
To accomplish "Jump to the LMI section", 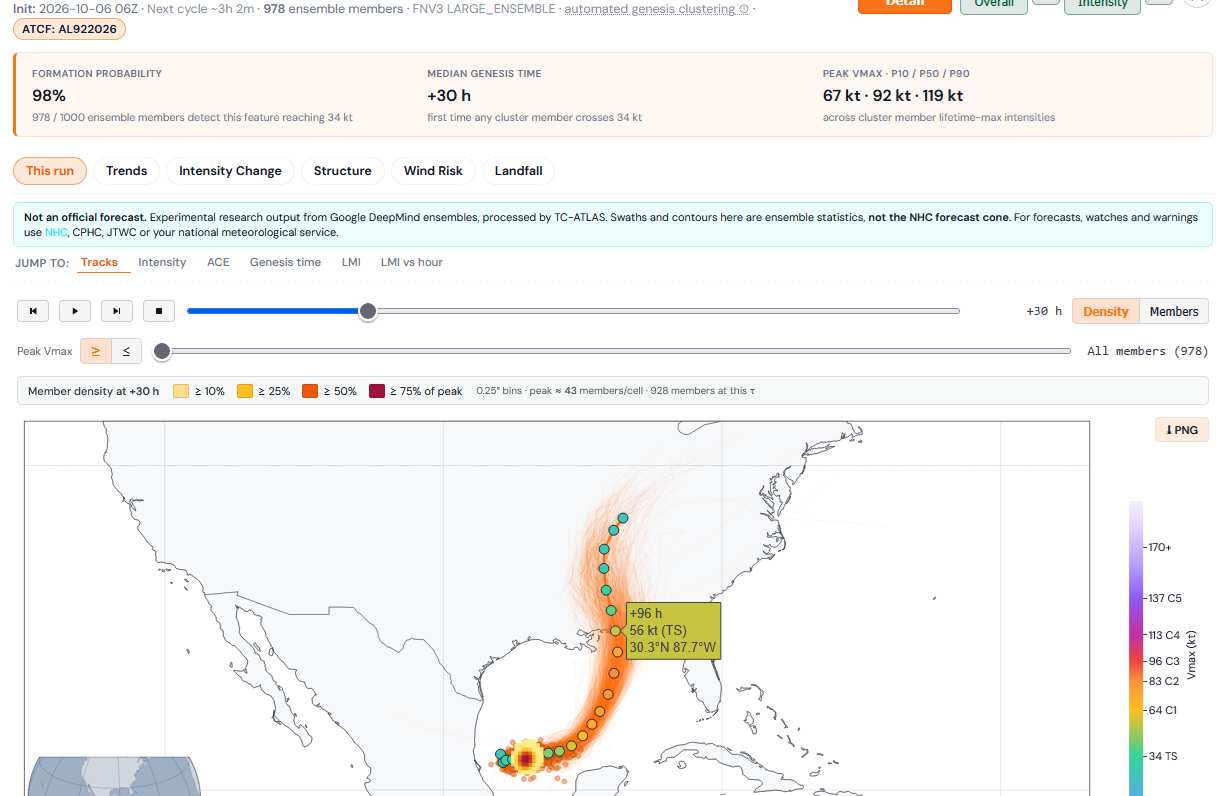I will [351, 262].
